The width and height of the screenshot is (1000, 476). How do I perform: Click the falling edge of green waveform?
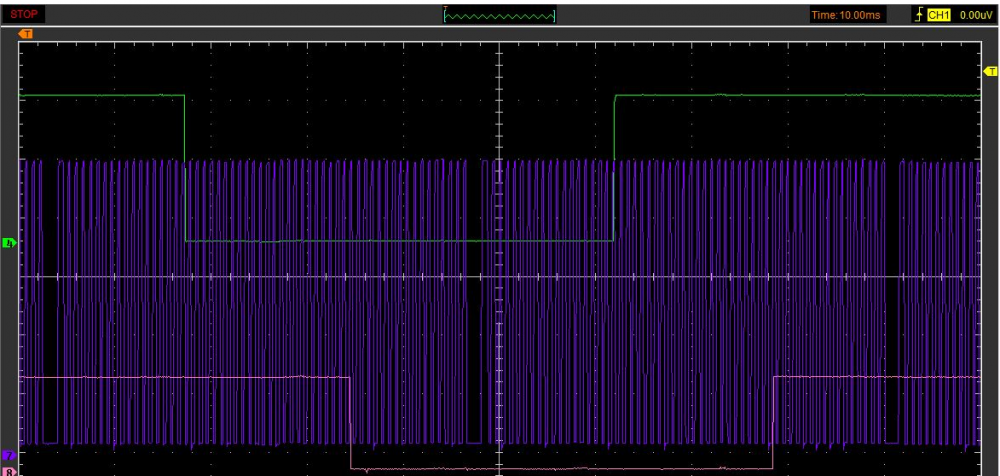pyautogui.click(x=185, y=168)
